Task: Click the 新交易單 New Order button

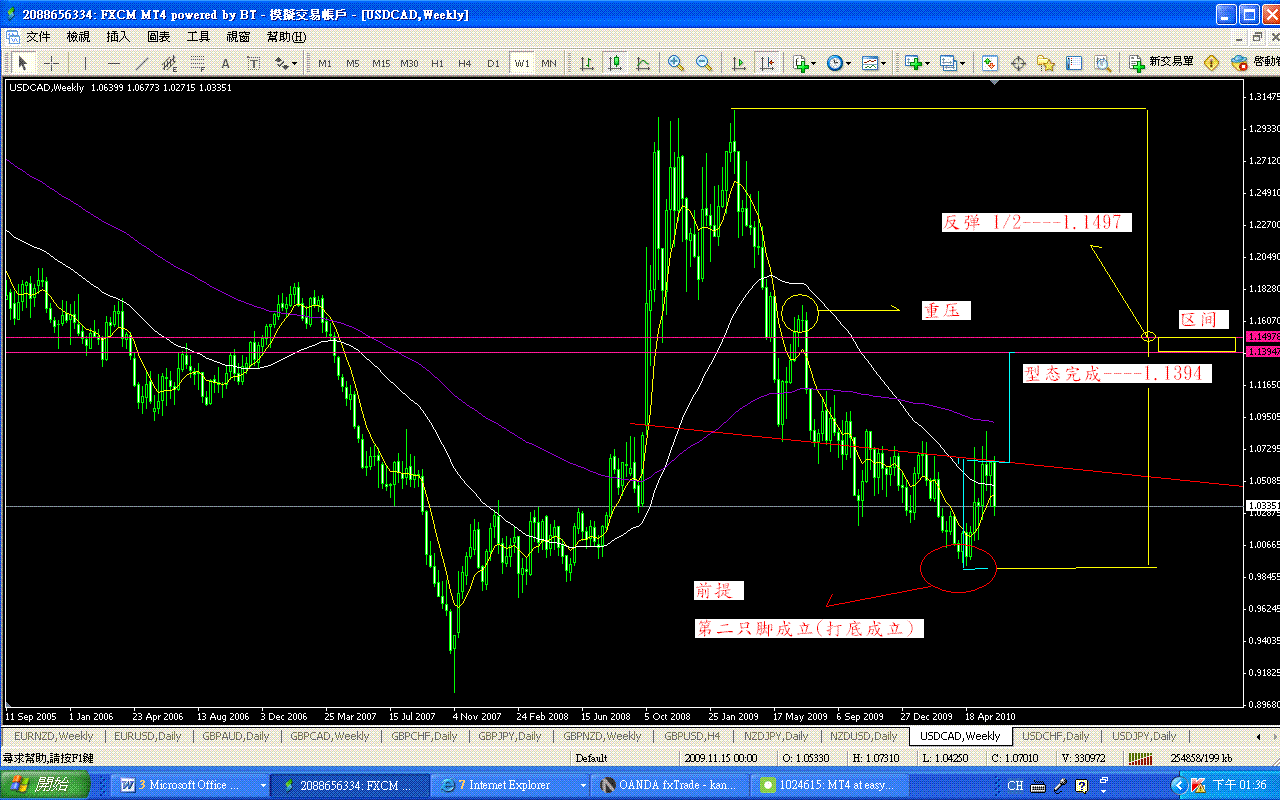Action: pos(1162,63)
